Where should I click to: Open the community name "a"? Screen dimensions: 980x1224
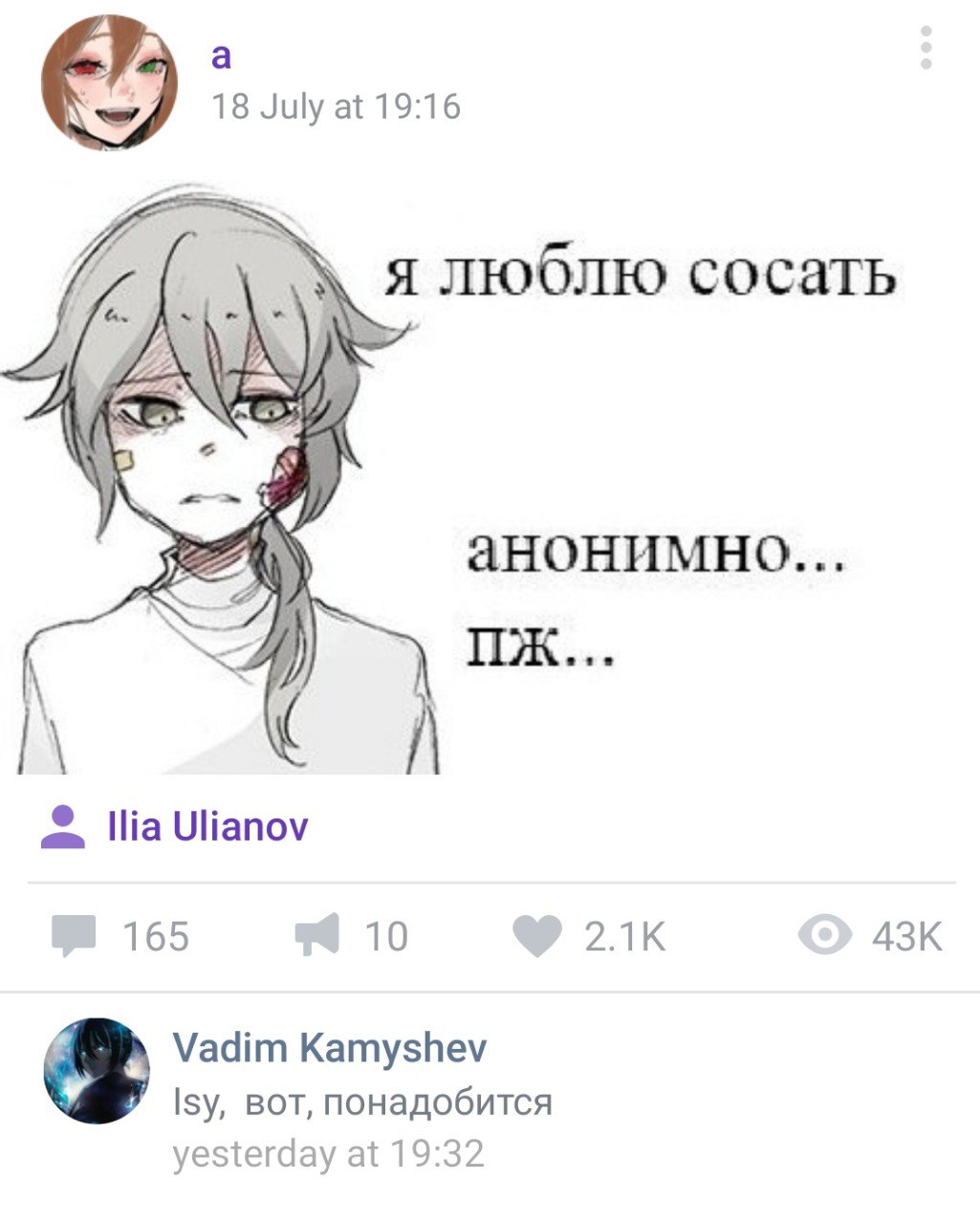point(221,56)
